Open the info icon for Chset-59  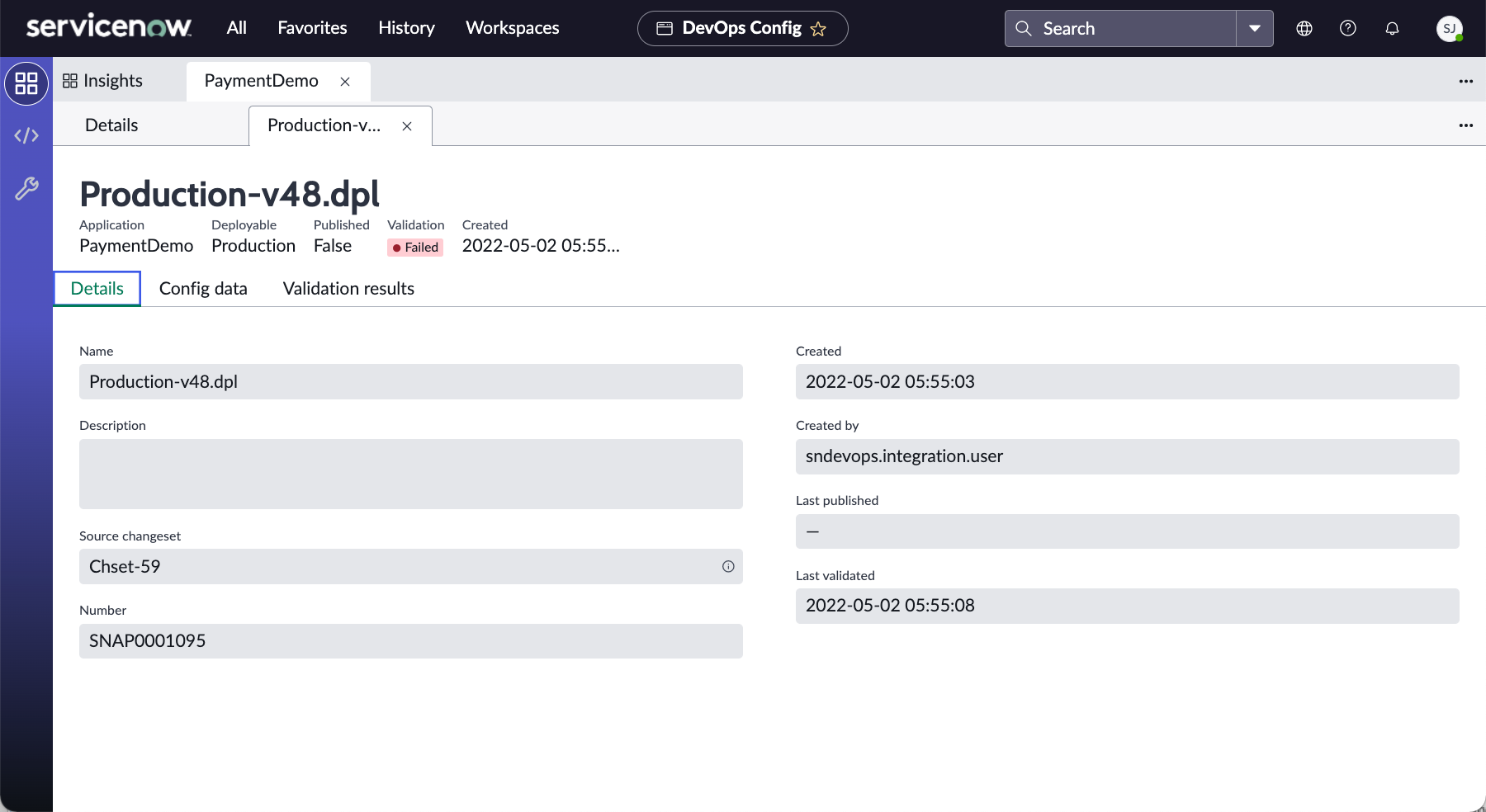point(728,567)
